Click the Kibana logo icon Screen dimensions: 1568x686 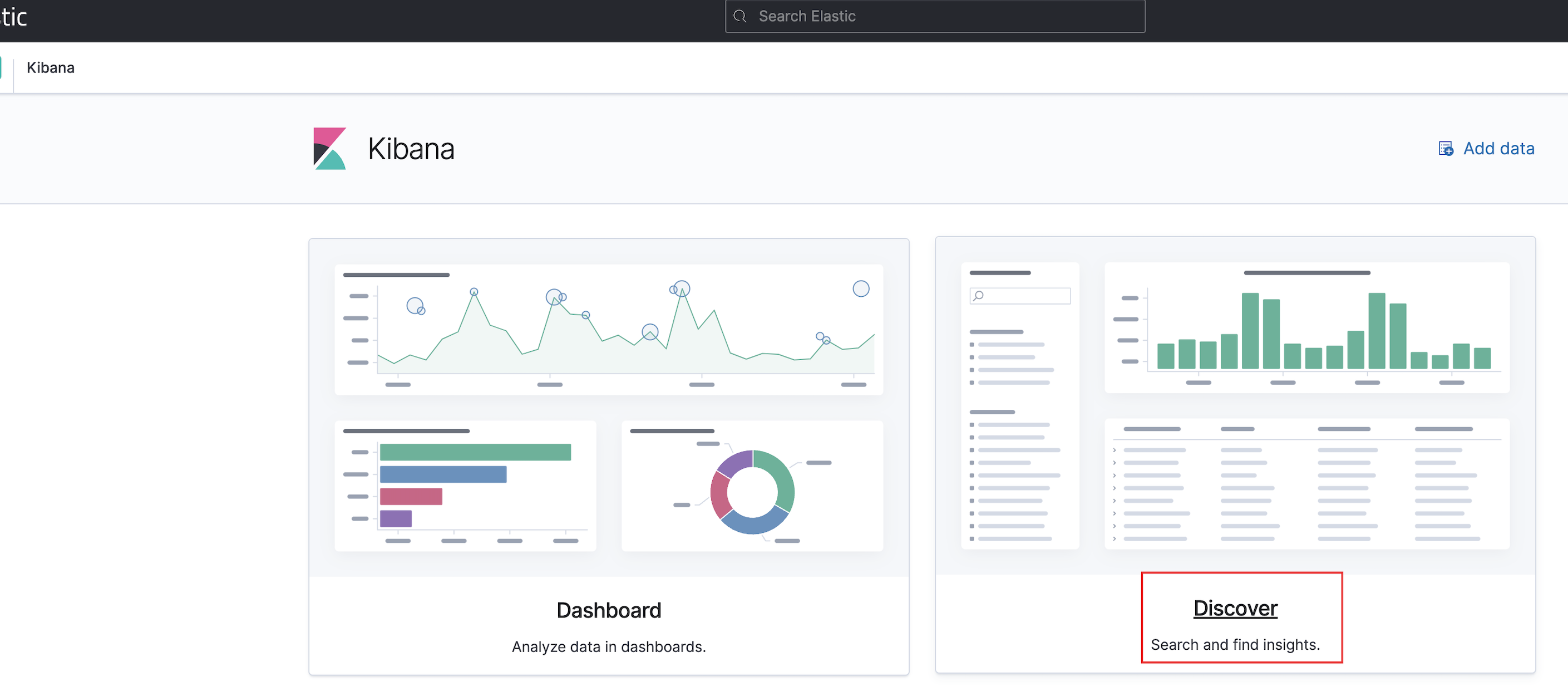coord(330,148)
